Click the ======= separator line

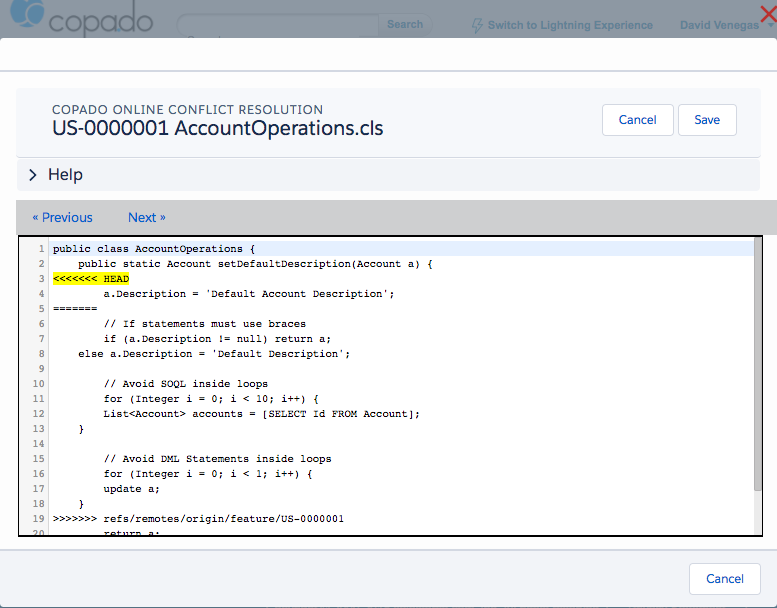(x=75, y=309)
